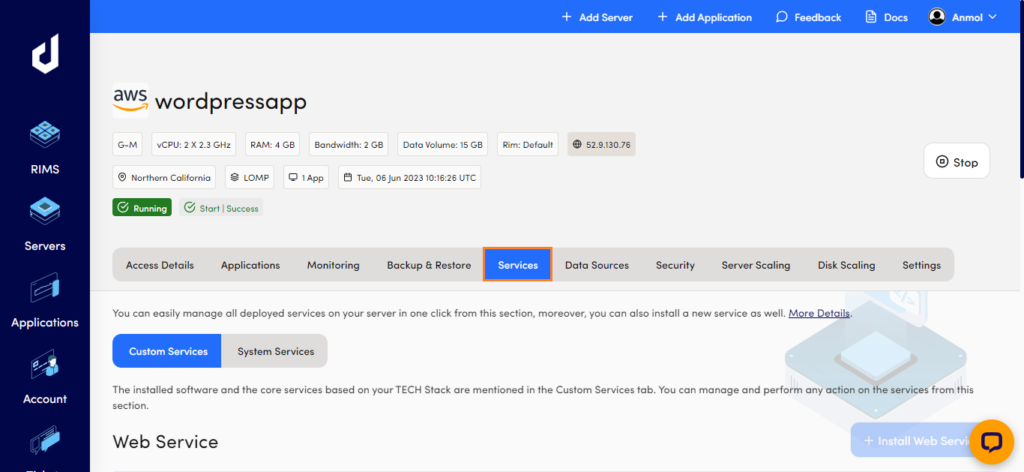Viewport: 1024px width, 472px height.
Task: Click the wordpressapp server title
Action: point(231,102)
